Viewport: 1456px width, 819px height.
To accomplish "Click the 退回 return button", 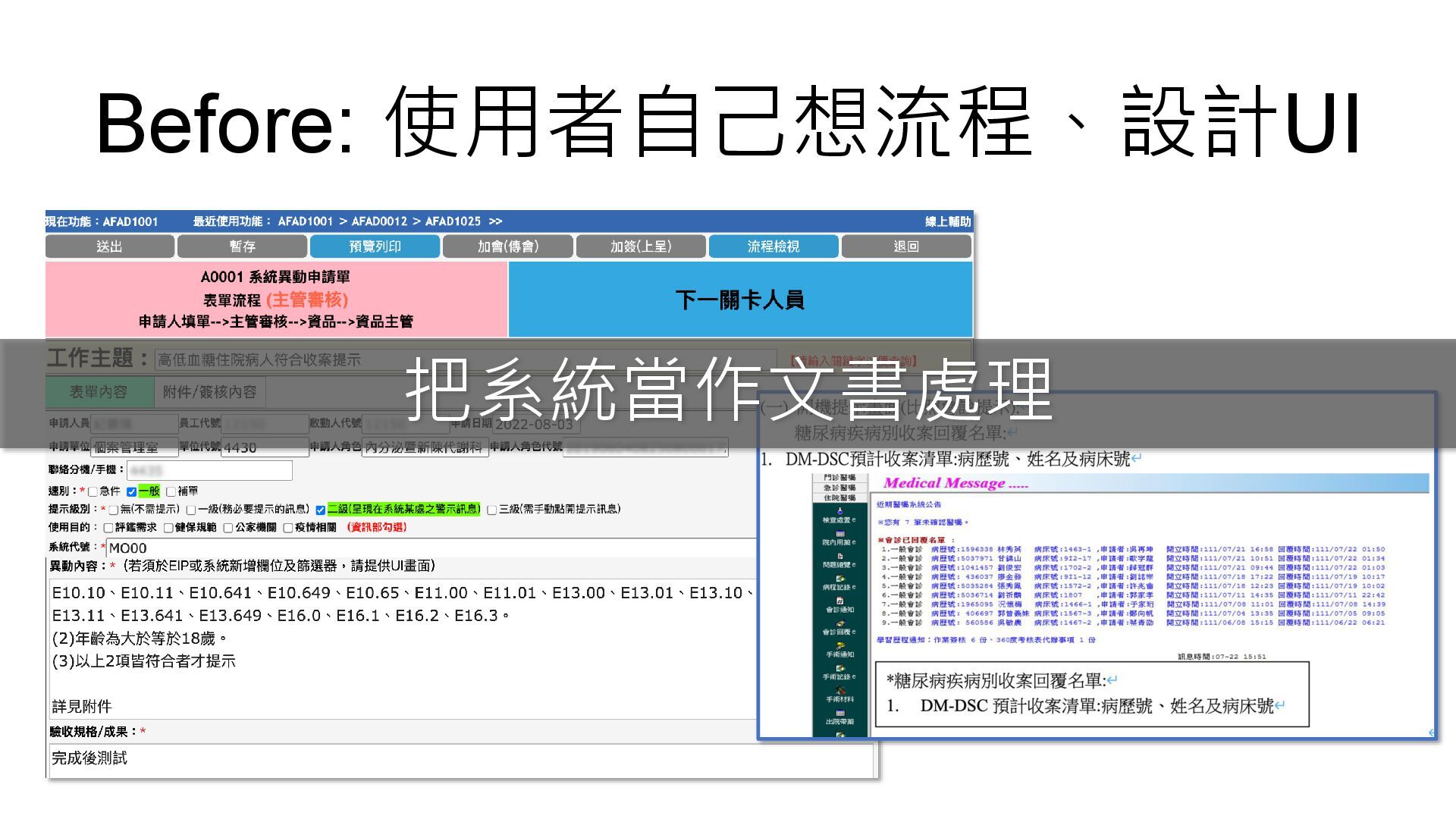I will coord(906,246).
